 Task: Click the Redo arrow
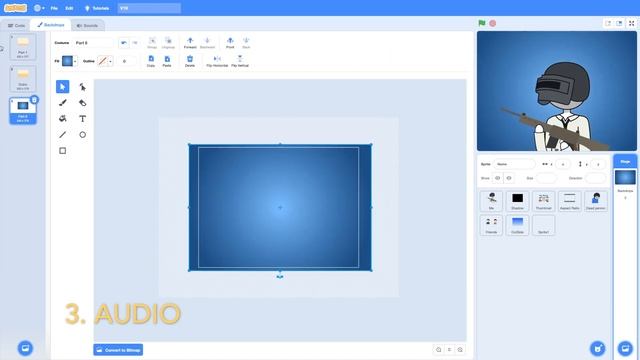point(135,42)
